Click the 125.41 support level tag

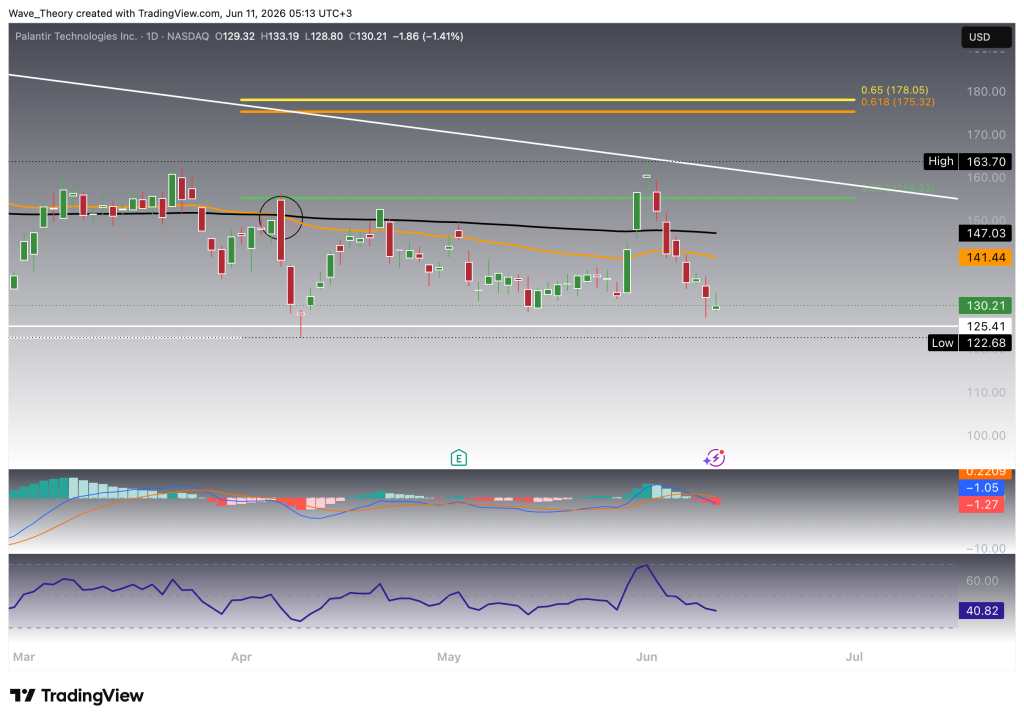[985, 326]
